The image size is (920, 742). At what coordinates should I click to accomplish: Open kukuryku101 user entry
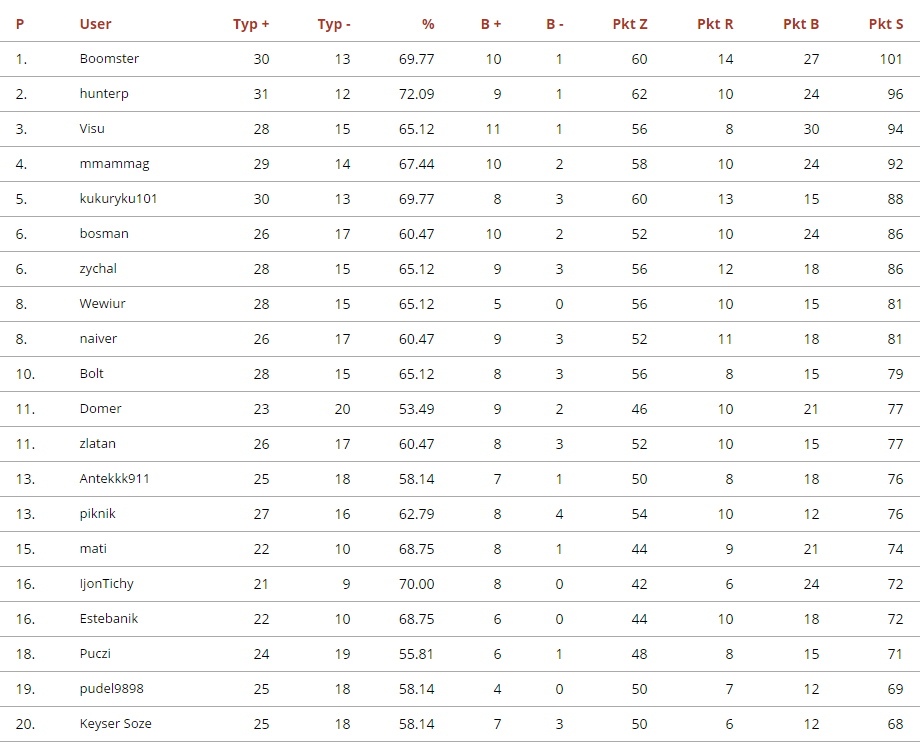pyautogui.click(x=118, y=199)
